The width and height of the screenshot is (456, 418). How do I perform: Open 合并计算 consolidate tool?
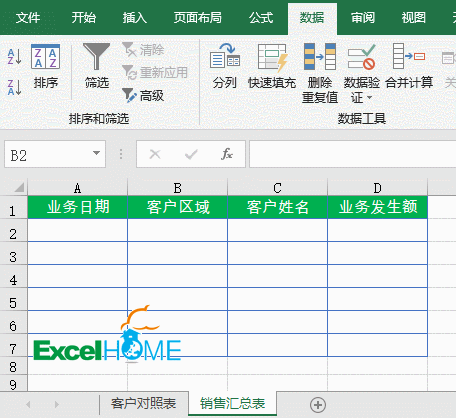pyautogui.click(x=409, y=66)
